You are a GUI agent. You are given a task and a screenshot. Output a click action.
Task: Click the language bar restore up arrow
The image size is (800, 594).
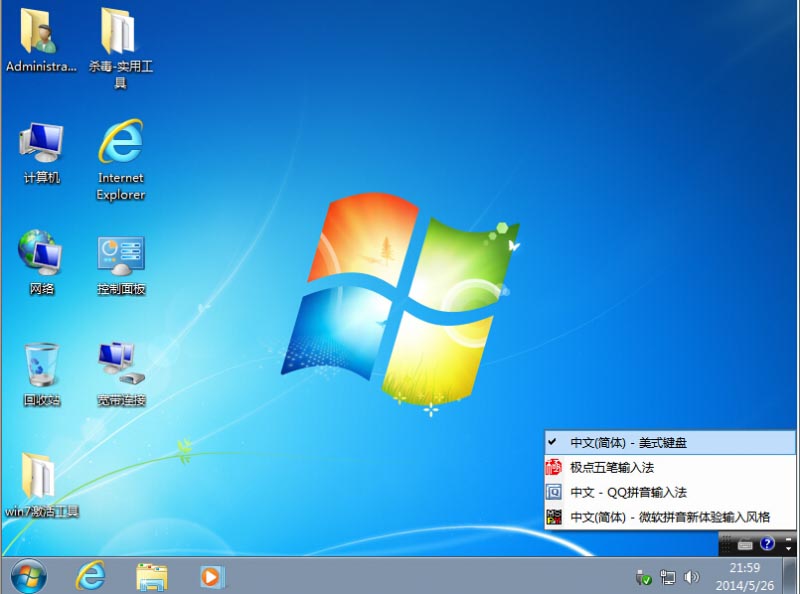coord(789,538)
